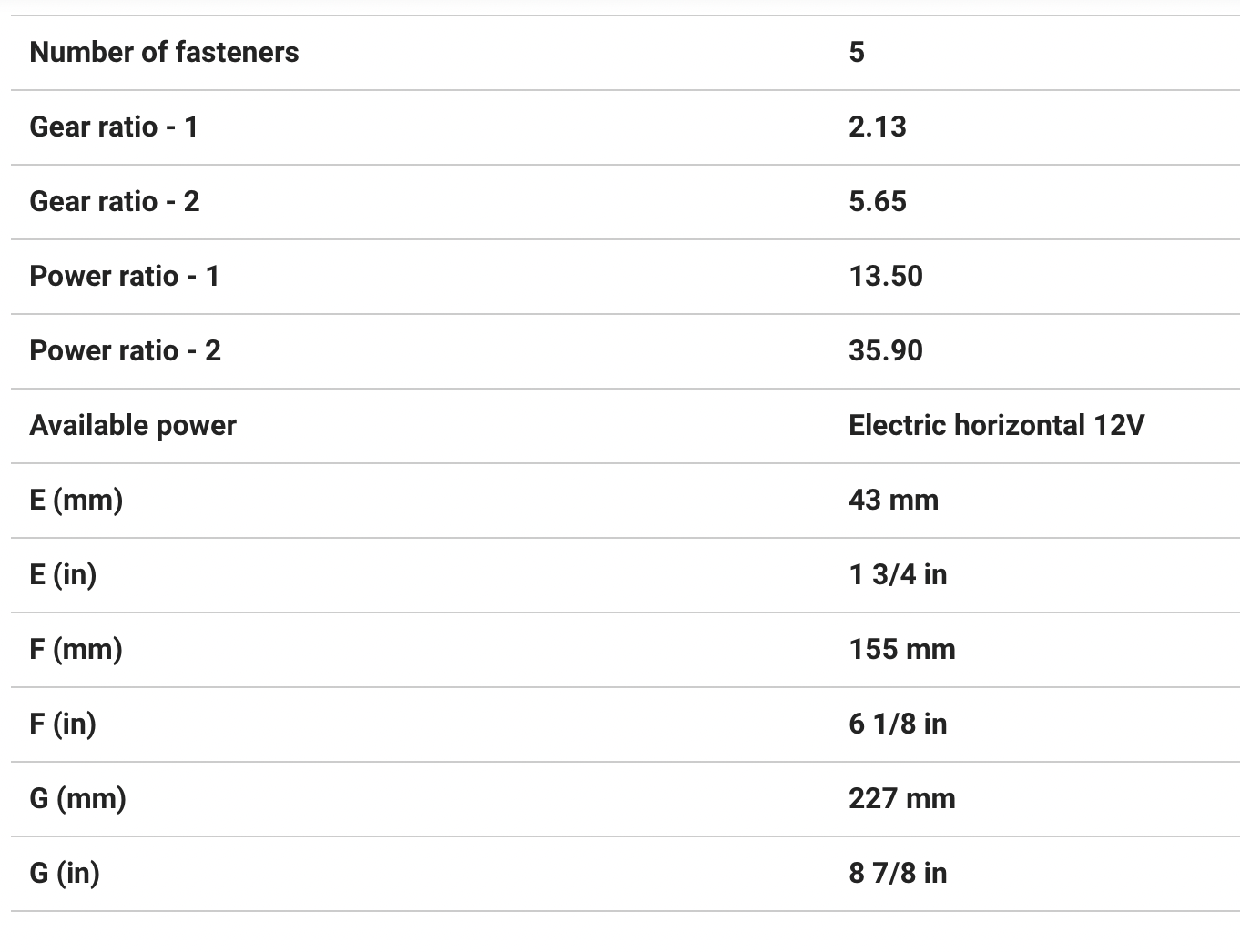Screen dimensions: 1240x952
Task: Select the fasteners value 5
Action: [857, 53]
